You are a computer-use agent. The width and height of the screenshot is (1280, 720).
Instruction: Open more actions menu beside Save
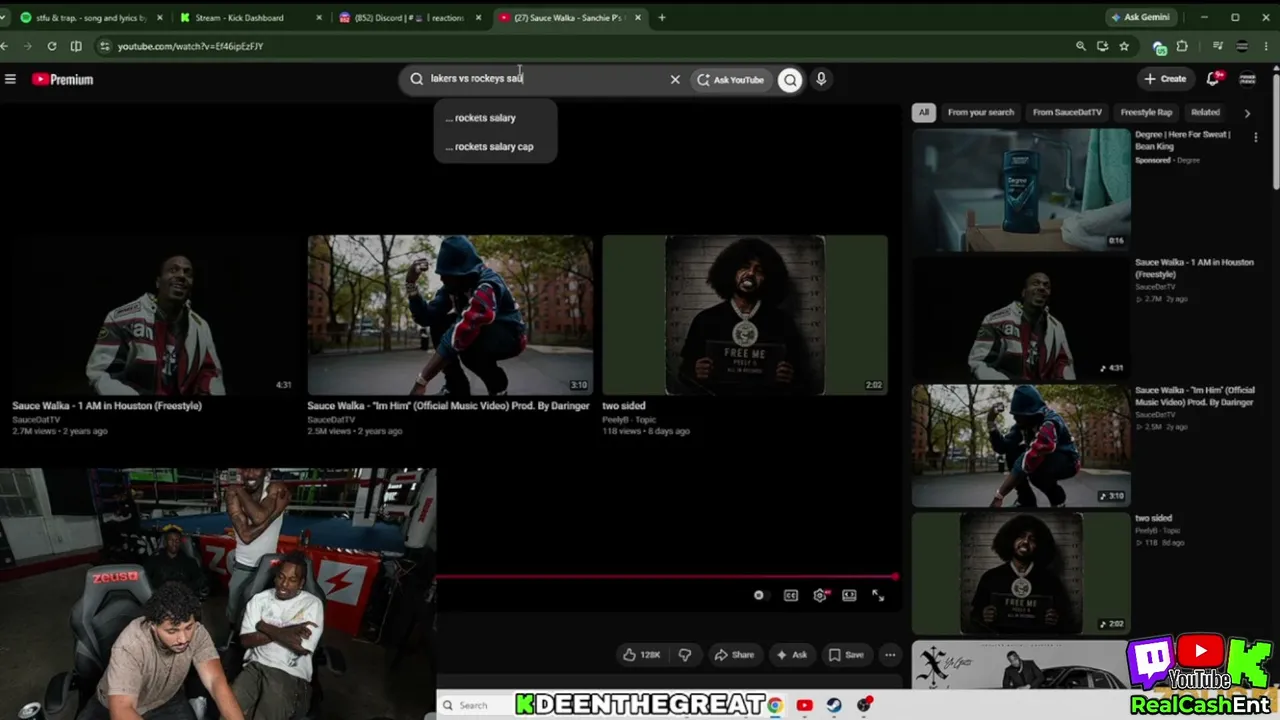890,655
